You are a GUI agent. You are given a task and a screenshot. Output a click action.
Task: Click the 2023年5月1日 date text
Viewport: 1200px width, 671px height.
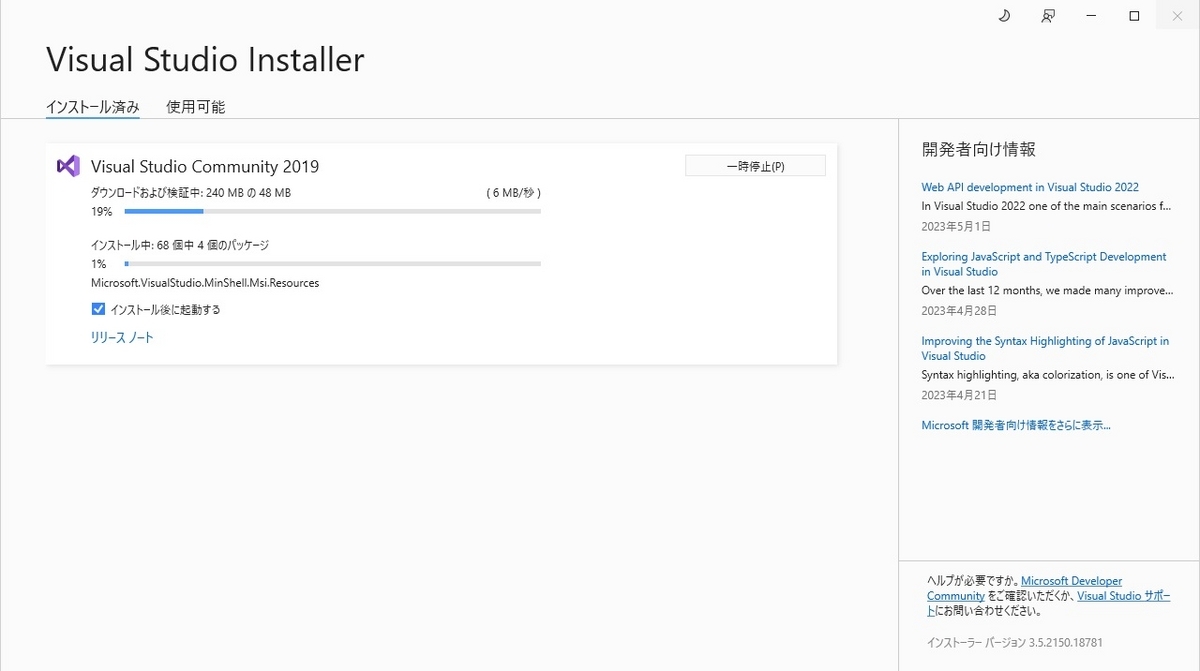pos(955,227)
